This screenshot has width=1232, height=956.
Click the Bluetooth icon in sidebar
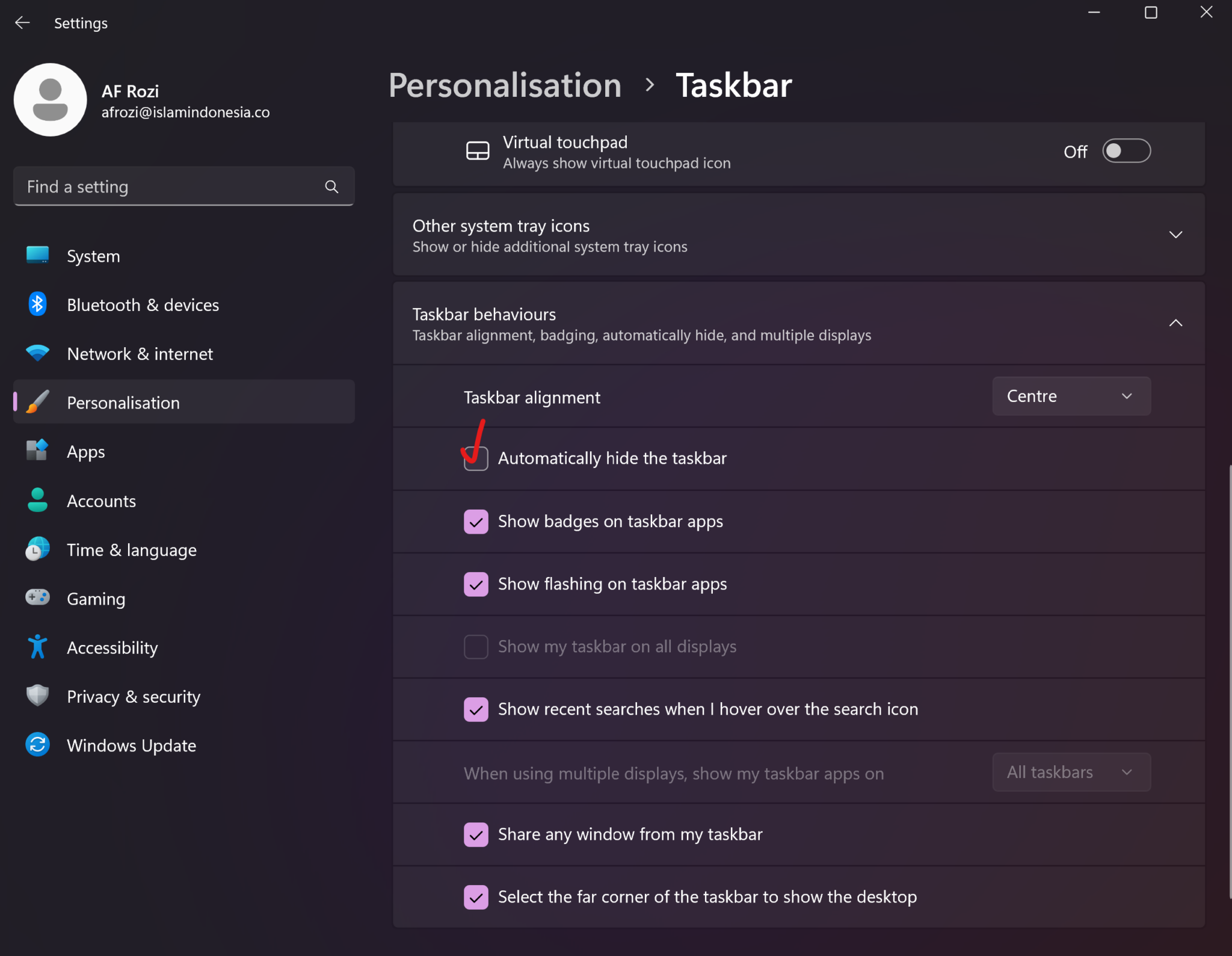click(x=37, y=304)
